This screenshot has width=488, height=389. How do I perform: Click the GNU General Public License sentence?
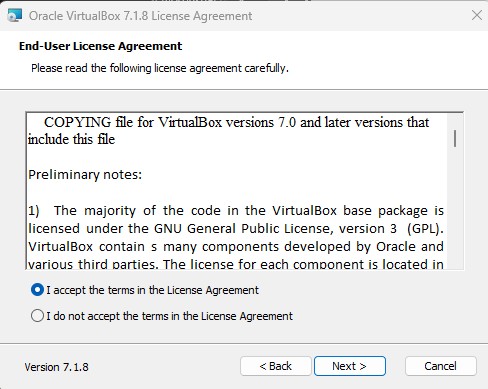point(236,229)
